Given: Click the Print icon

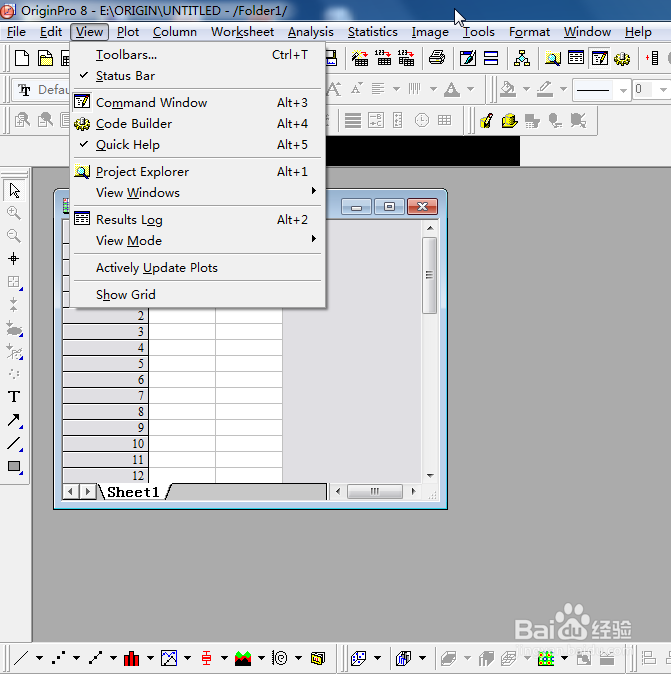Looking at the screenshot, I should [437, 58].
